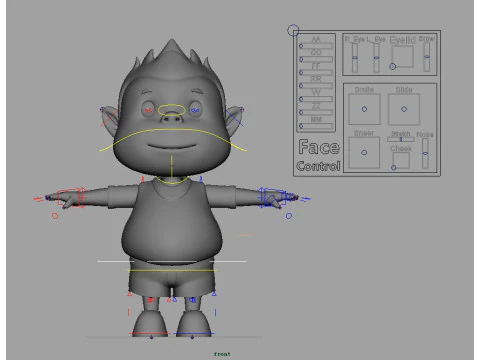Select the Face Control panel mover circle
The height and width of the screenshot is (360, 480).
point(293,30)
